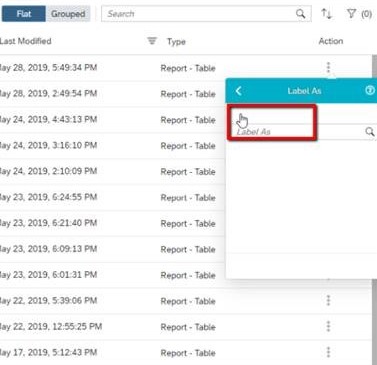Select the May 23, 2019, 6:24:55 PM row
Viewport: 377px width, 365px height.
(x=113, y=197)
